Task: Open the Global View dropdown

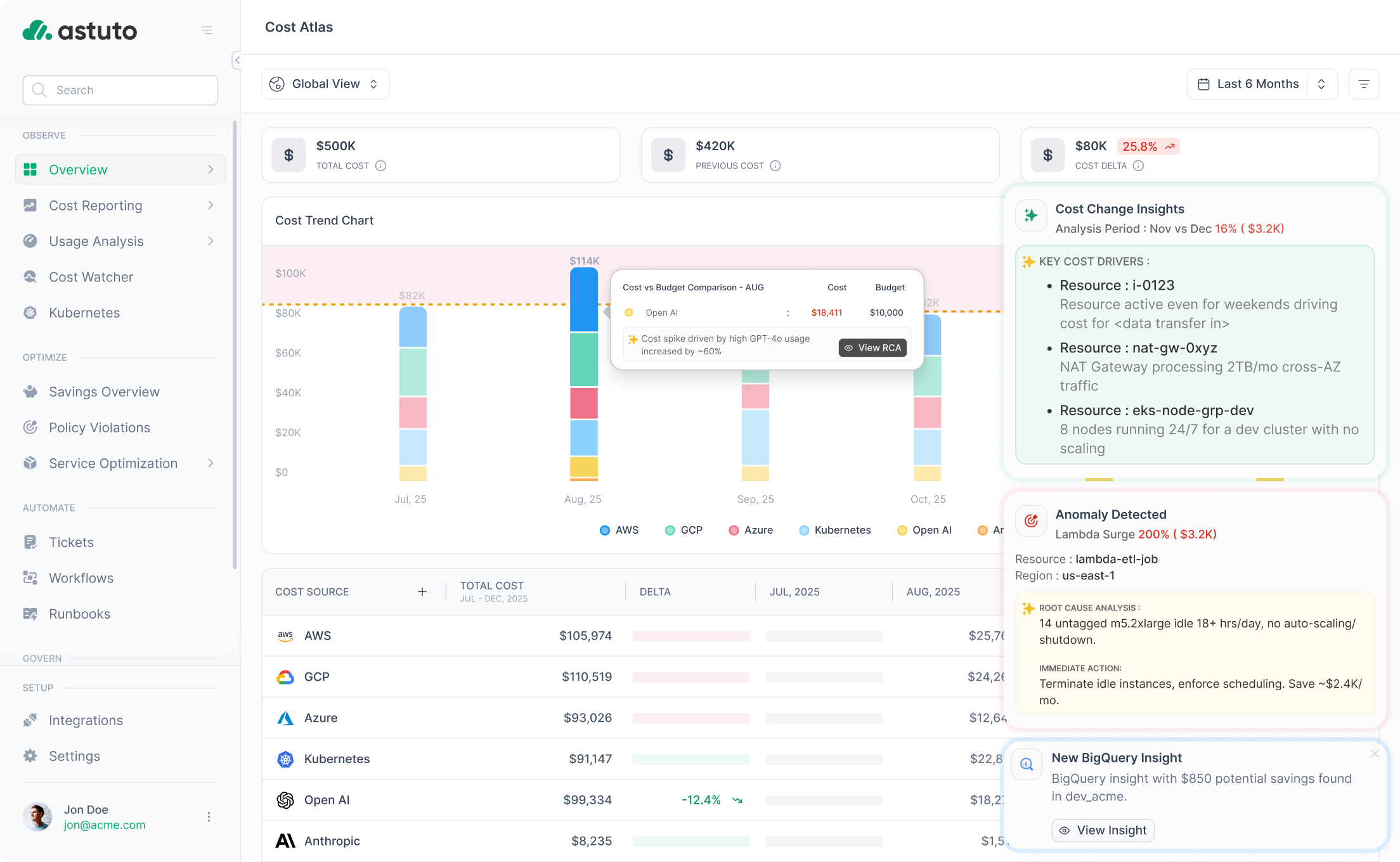Action: tap(325, 84)
